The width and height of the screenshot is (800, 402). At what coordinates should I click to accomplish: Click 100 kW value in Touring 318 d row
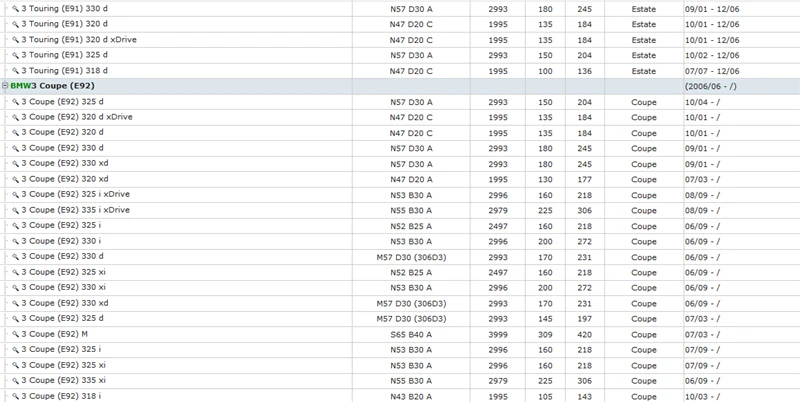pyautogui.click(x=545, y=71)
